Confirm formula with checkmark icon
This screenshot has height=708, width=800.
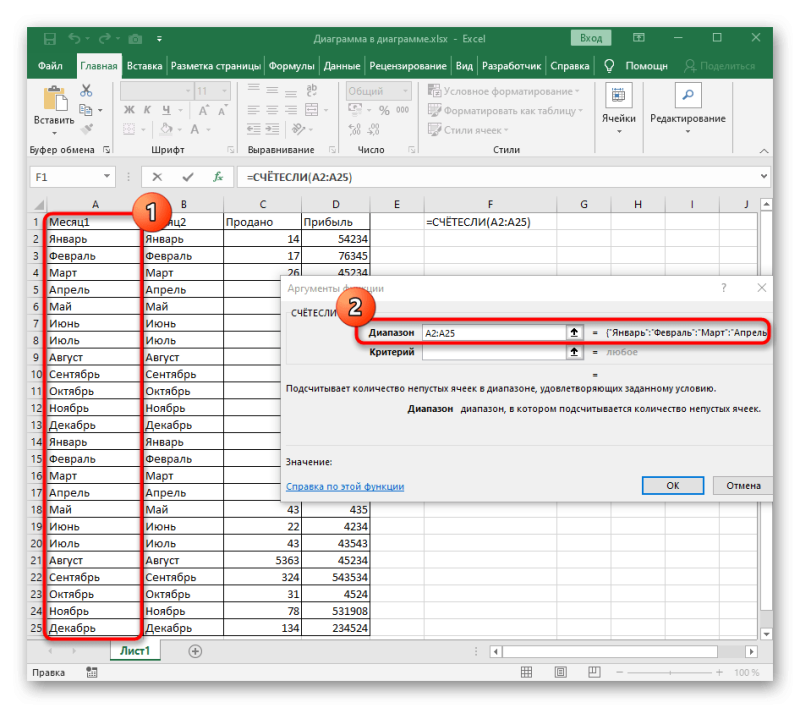(188, 177)
